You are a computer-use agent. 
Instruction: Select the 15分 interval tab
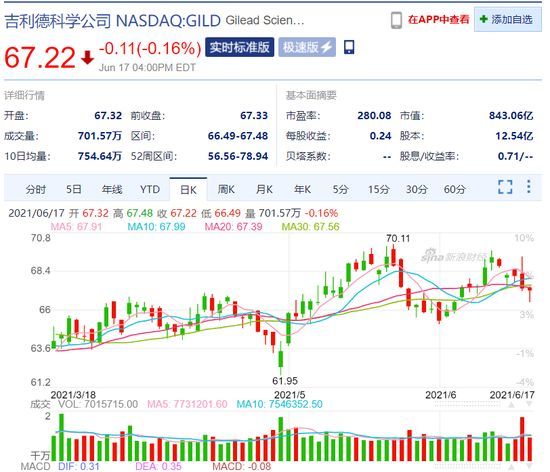point(378,190)
